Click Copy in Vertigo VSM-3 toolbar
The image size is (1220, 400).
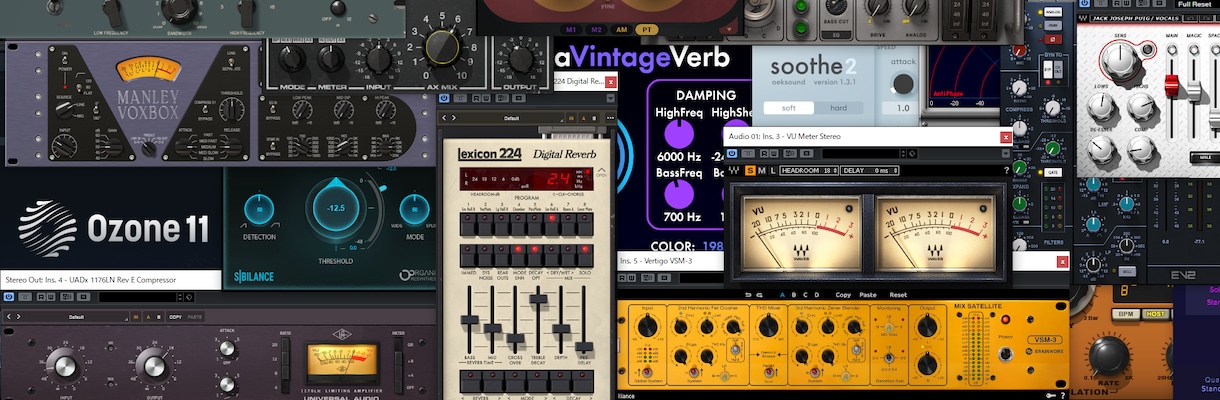pos(843,295)
